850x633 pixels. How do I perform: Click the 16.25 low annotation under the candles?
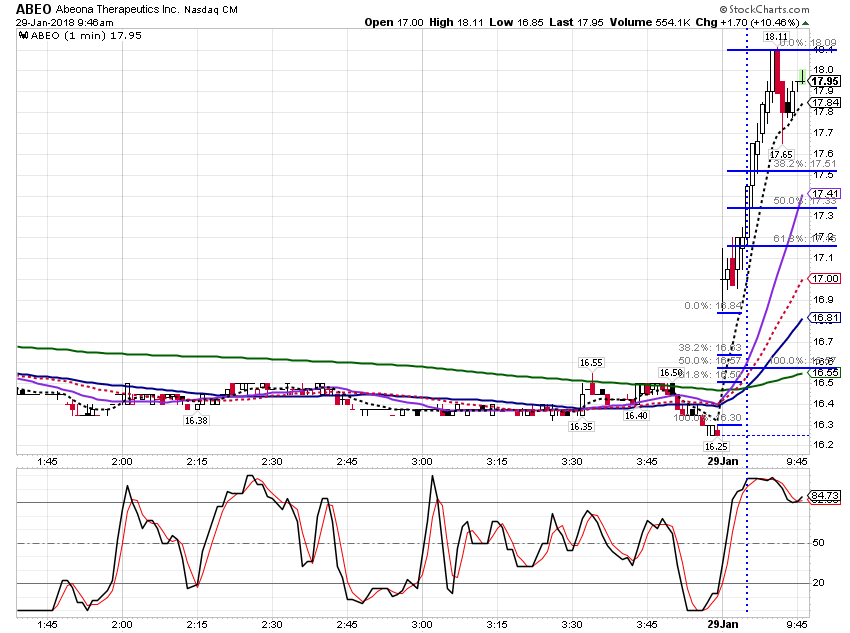716,447
